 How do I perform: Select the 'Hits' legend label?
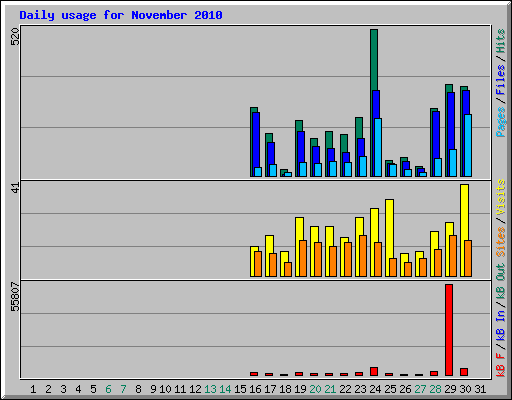point(500,41)
